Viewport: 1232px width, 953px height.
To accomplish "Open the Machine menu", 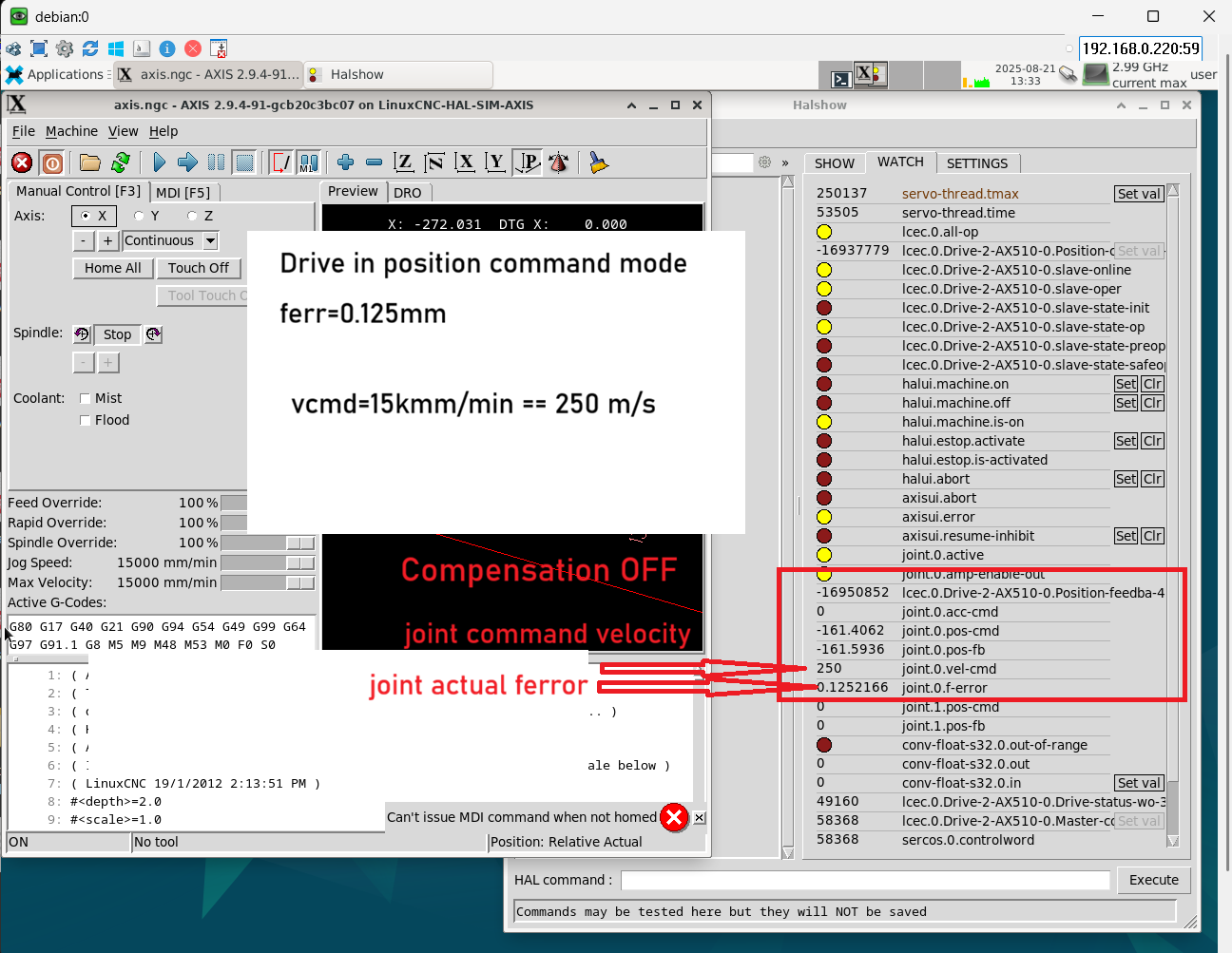I will (x=71, y=131).
